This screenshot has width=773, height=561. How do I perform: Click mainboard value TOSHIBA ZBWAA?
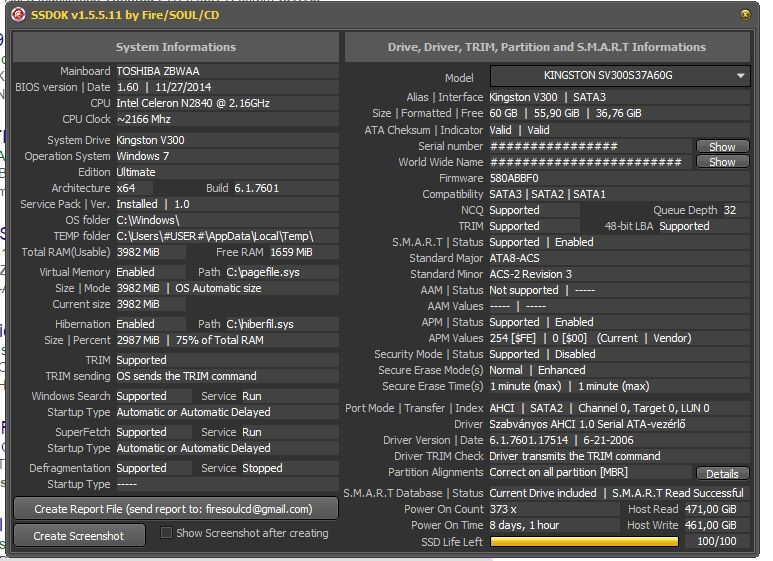click(x=158, y=71)
